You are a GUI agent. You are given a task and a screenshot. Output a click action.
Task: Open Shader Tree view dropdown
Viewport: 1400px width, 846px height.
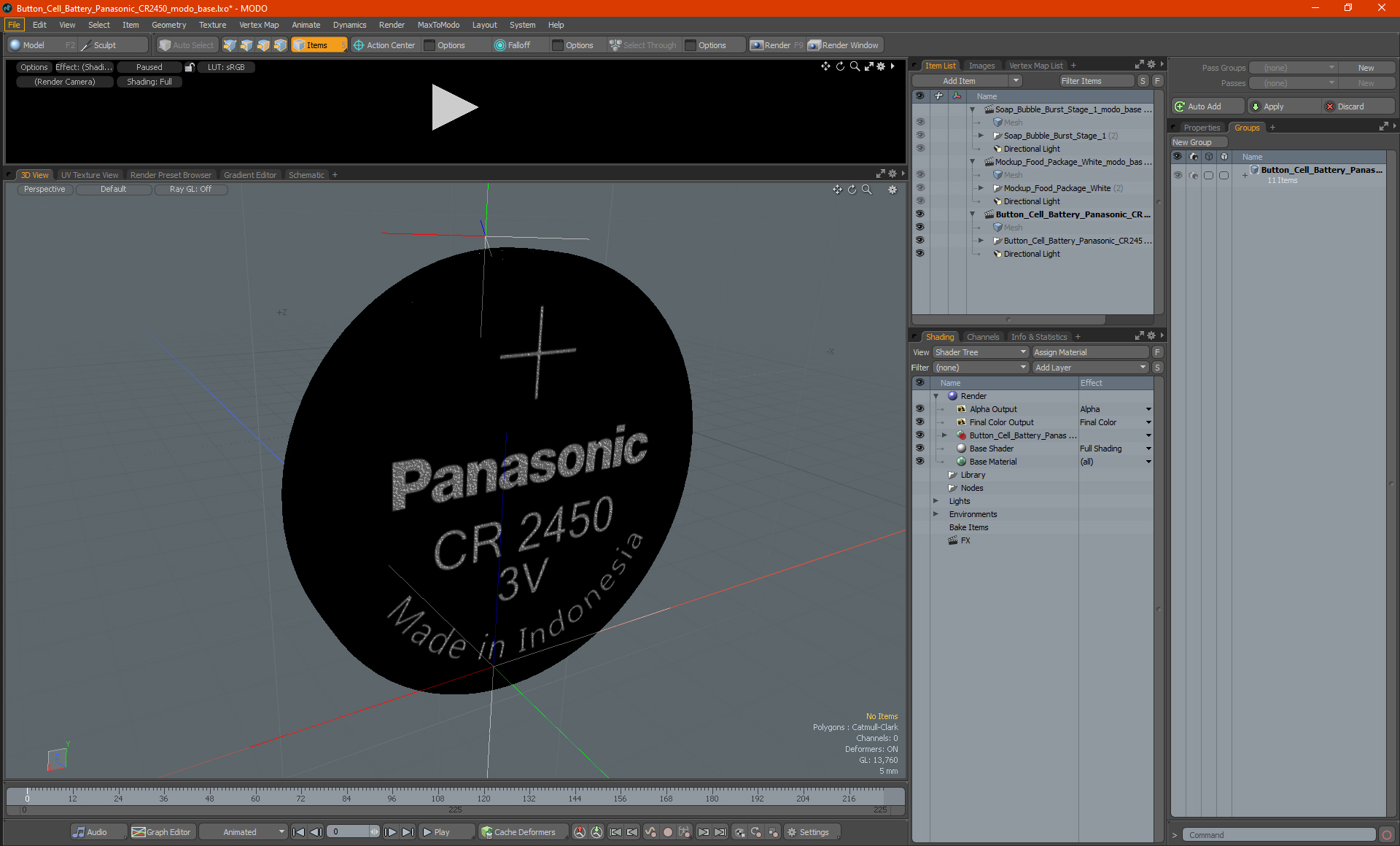[981, 352]
